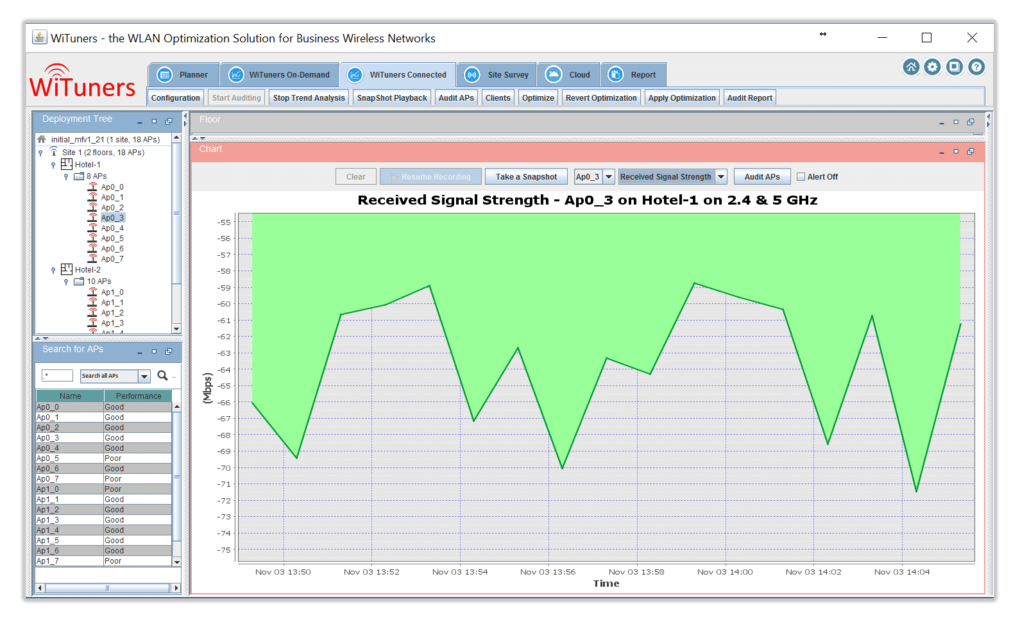Open help question mark icon

(976, 67)
